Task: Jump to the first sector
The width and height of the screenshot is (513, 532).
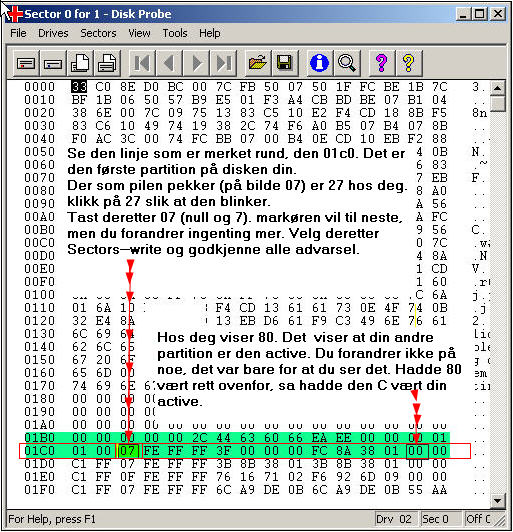Action: pyautogui.click(x=142, y=63)
